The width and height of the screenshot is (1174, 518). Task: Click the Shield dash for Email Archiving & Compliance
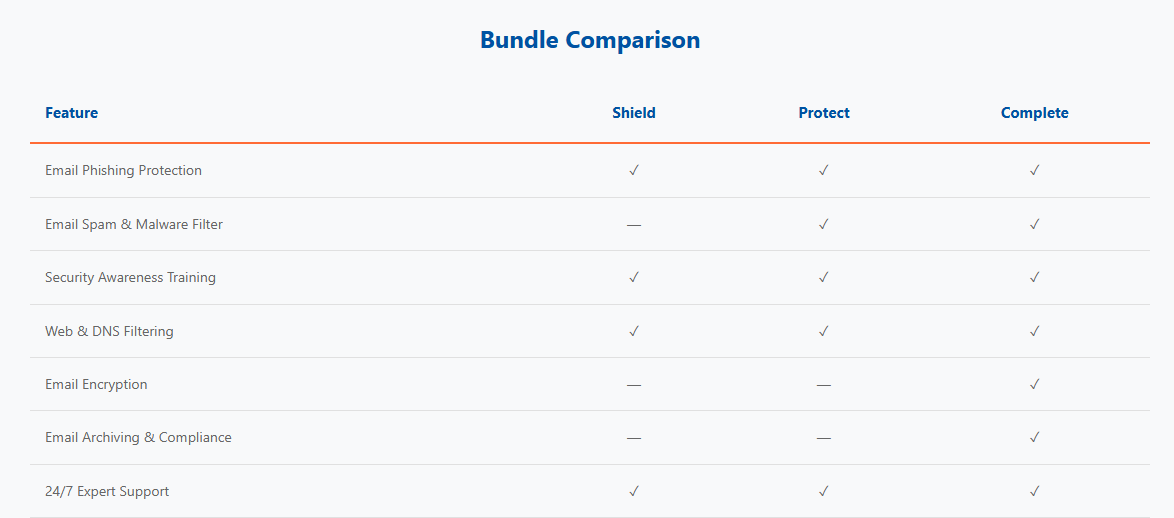click(x=634, y=437)
